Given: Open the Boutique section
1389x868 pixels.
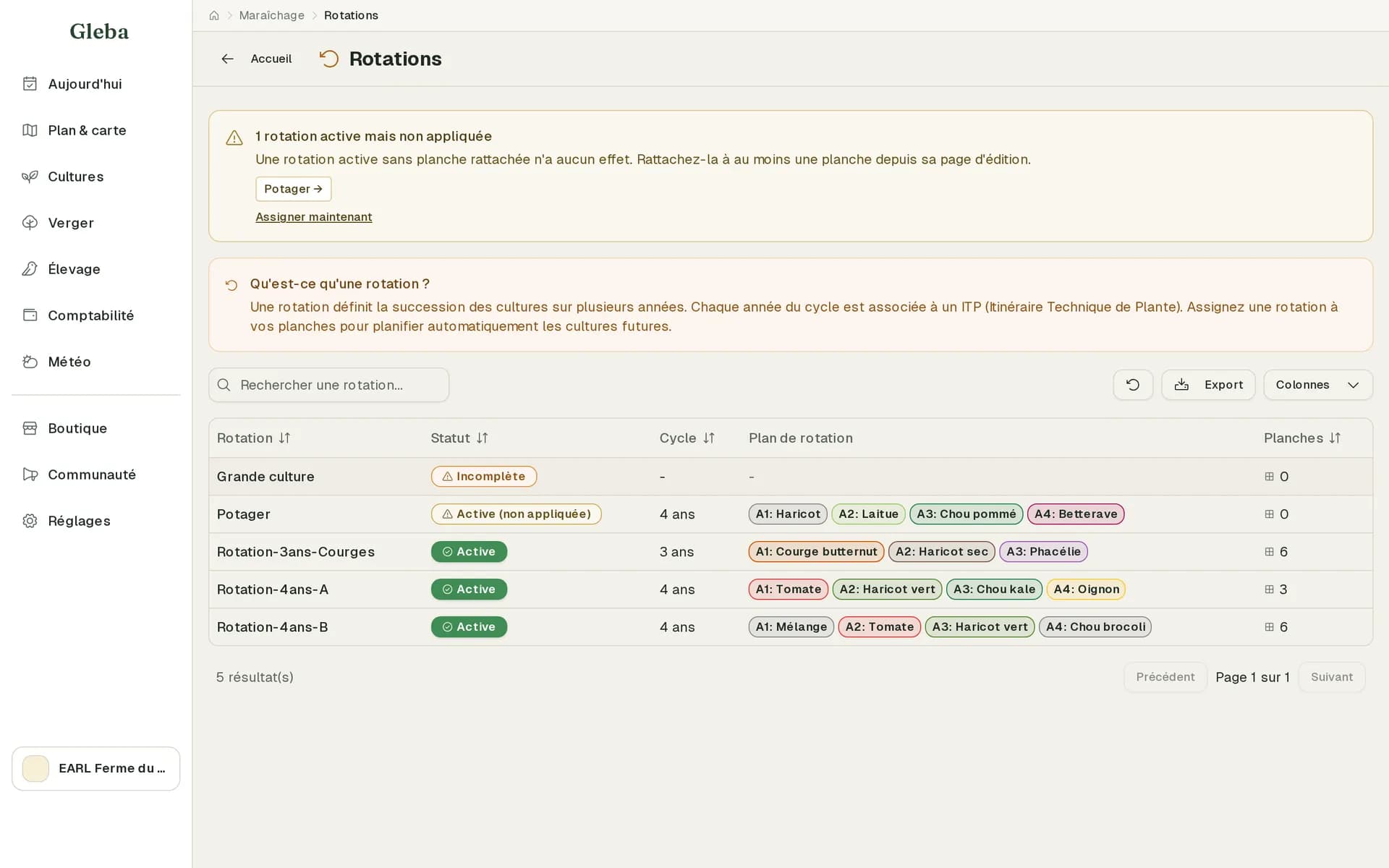Looking at the screenshot, I should pyautogui.click(x=95, y=428).
